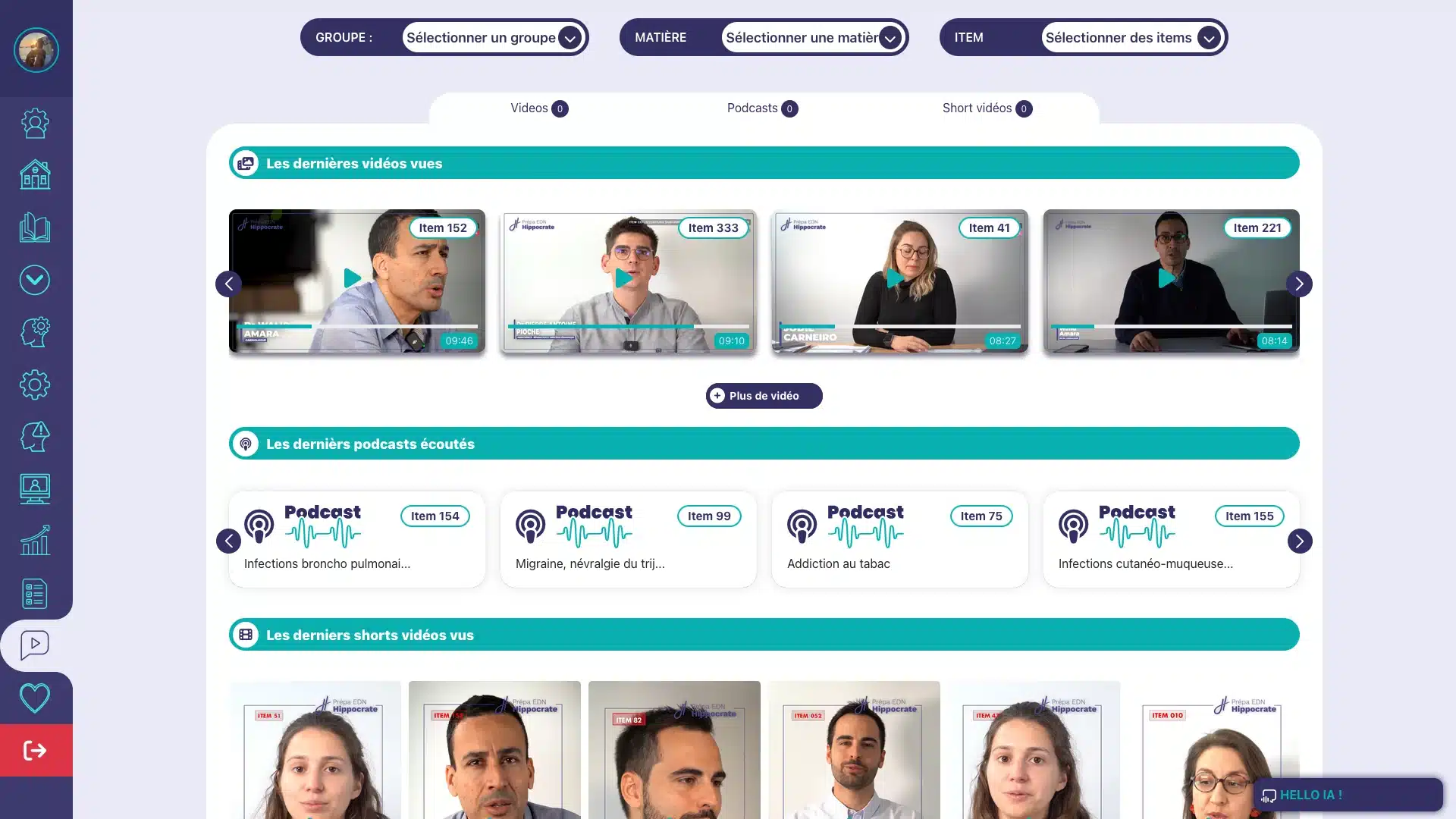Open favorites heart icon in sidebar
This screenshot has height=819, width=1456.
pyautogui.click(x=35, y=698)
